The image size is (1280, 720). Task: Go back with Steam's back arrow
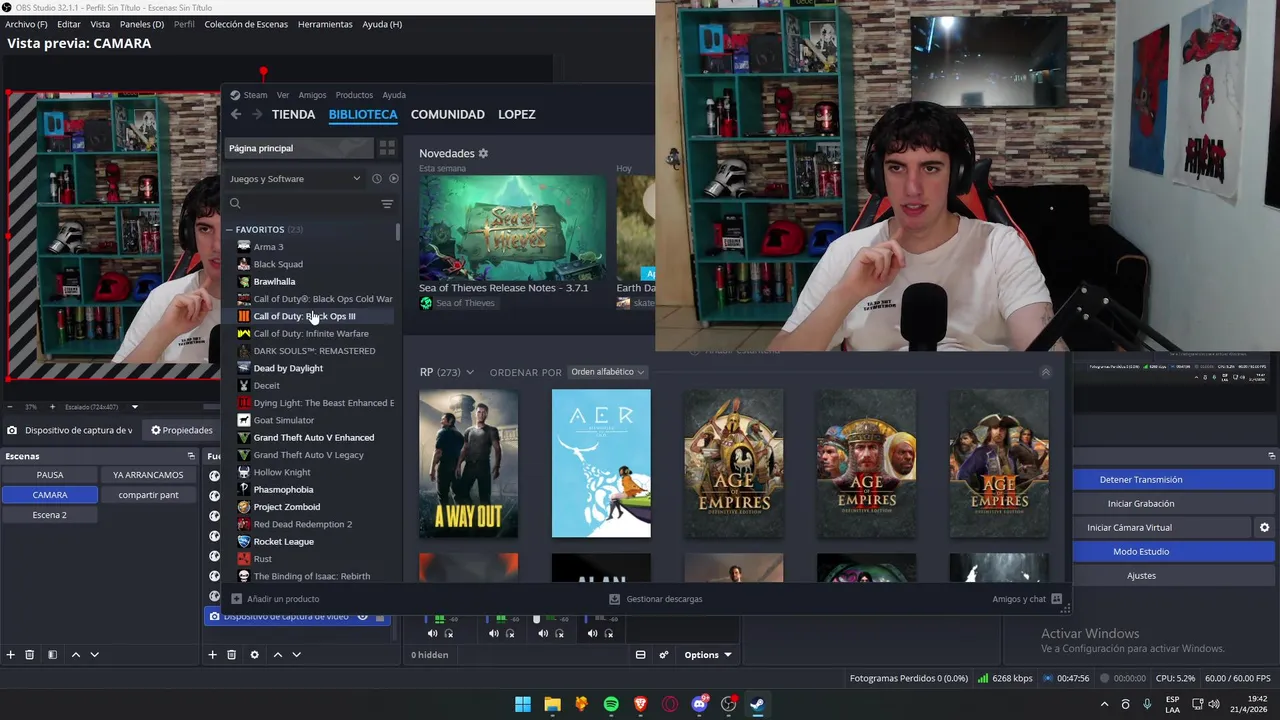(236, 114)
